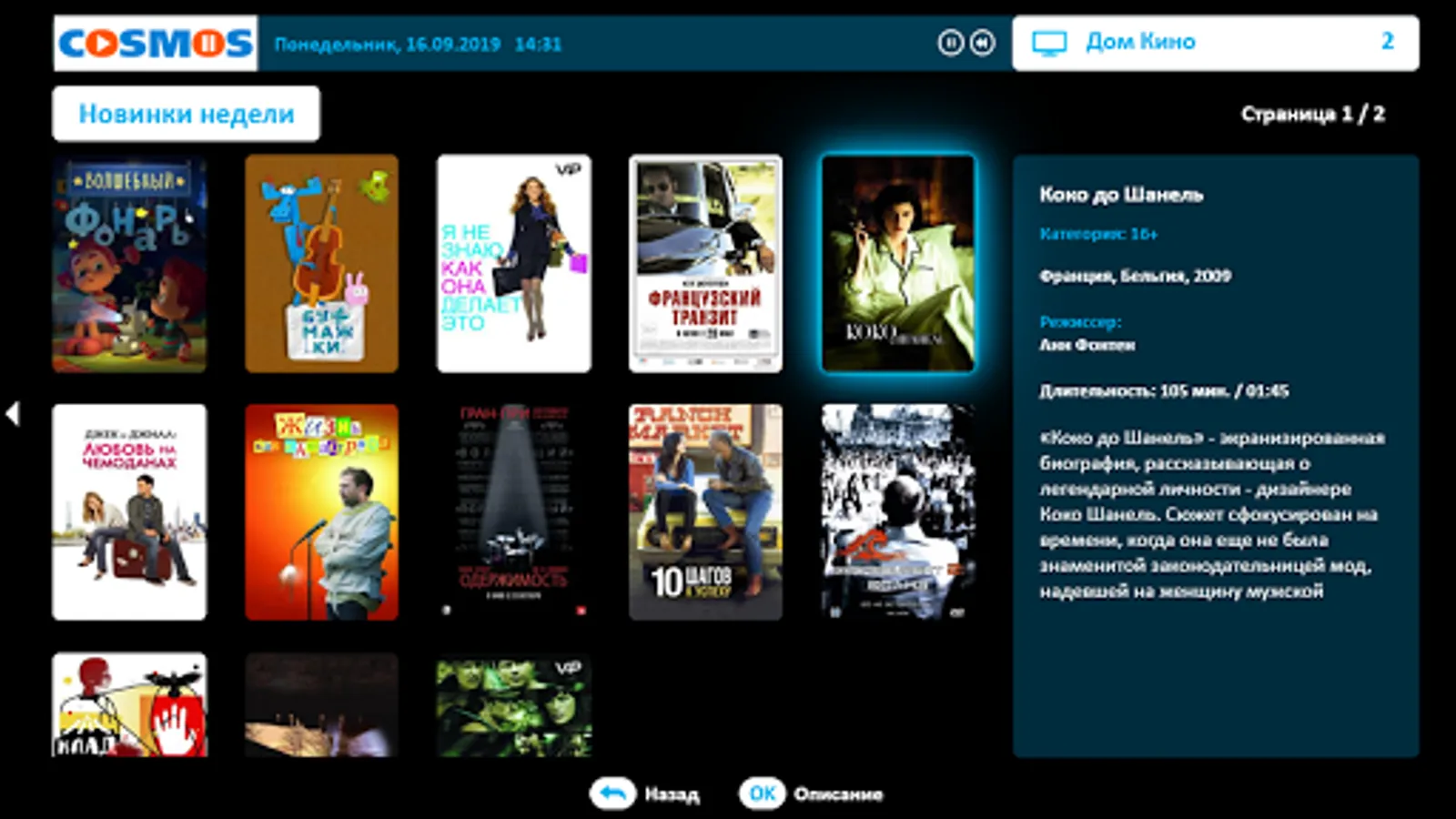Open the Описание description option

838,794
